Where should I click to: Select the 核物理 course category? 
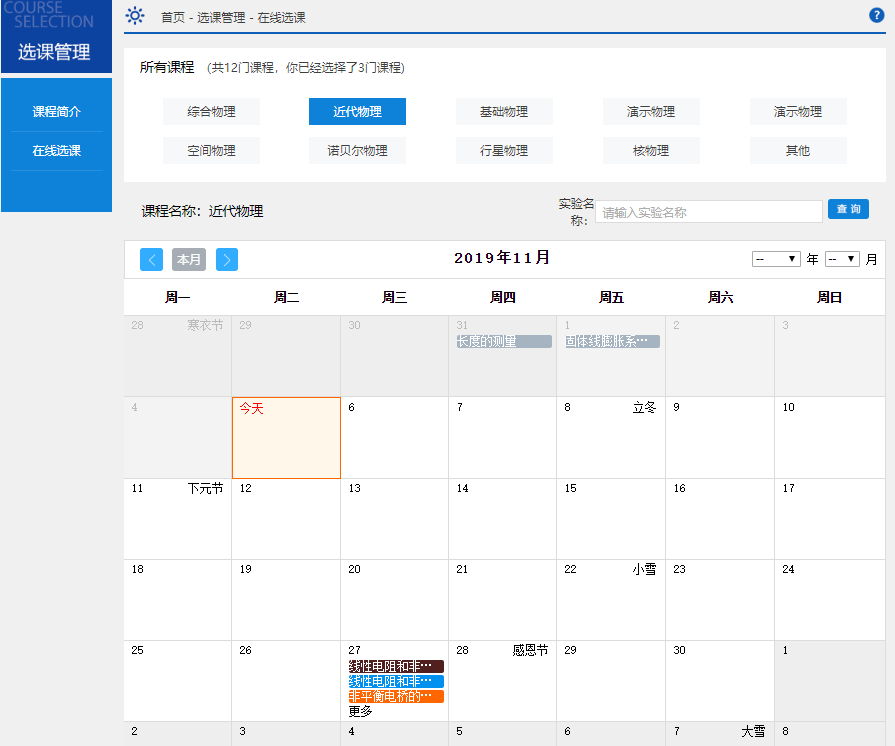tap(651, 151)
